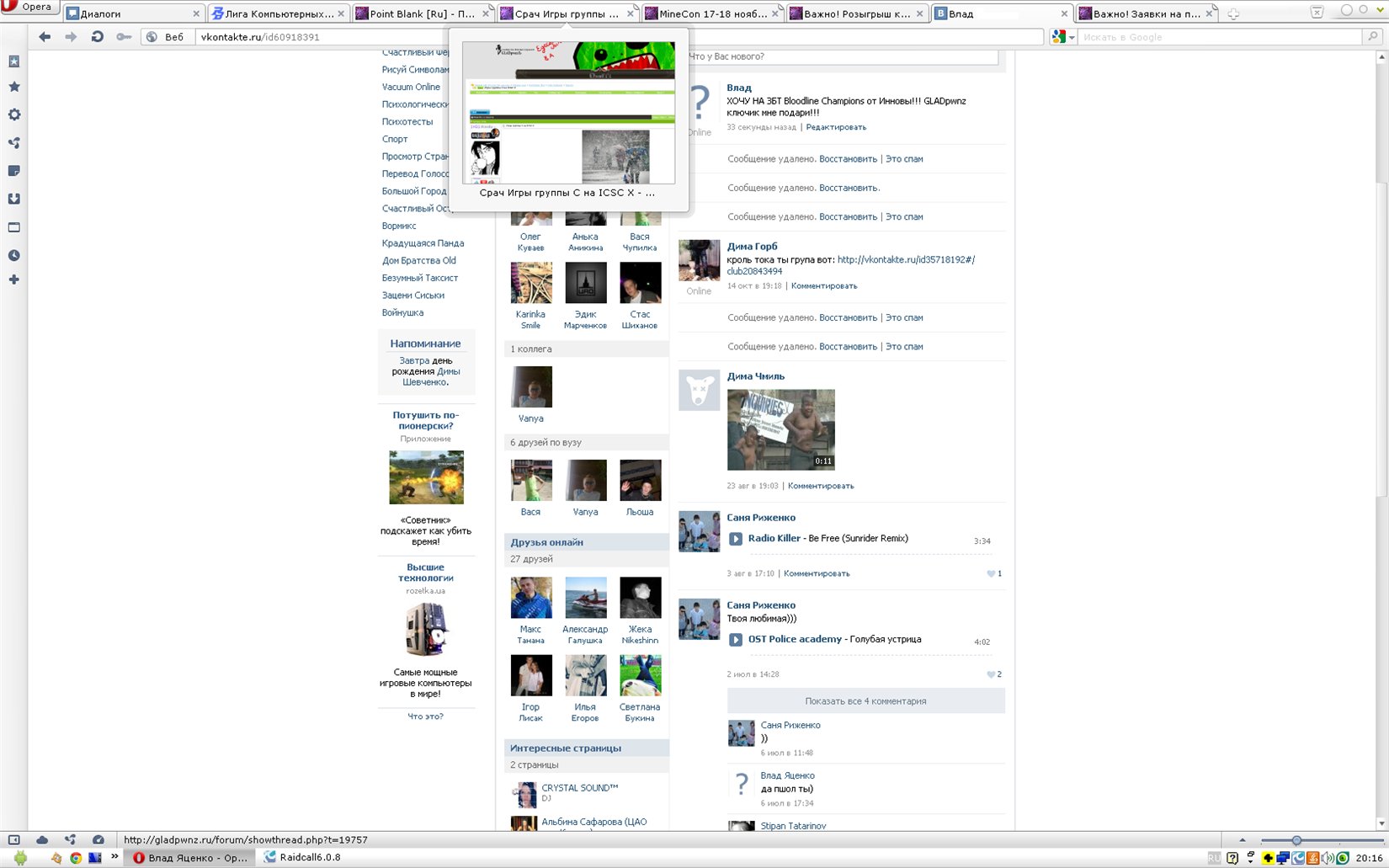The width and height of the screenshot is (1389, 868).
Task: Switch to the Лига Компьютерных tab
Action: (x=278, y=13)
